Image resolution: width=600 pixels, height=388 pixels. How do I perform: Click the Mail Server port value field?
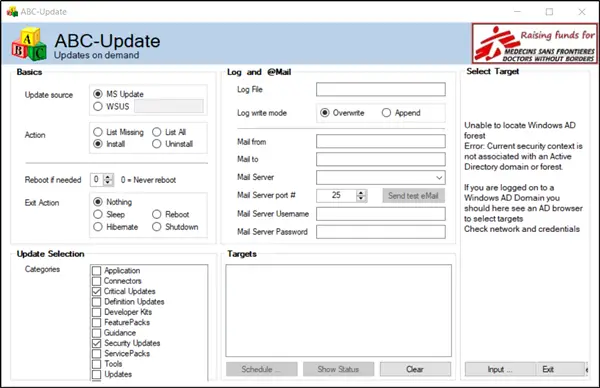(337, 196)
